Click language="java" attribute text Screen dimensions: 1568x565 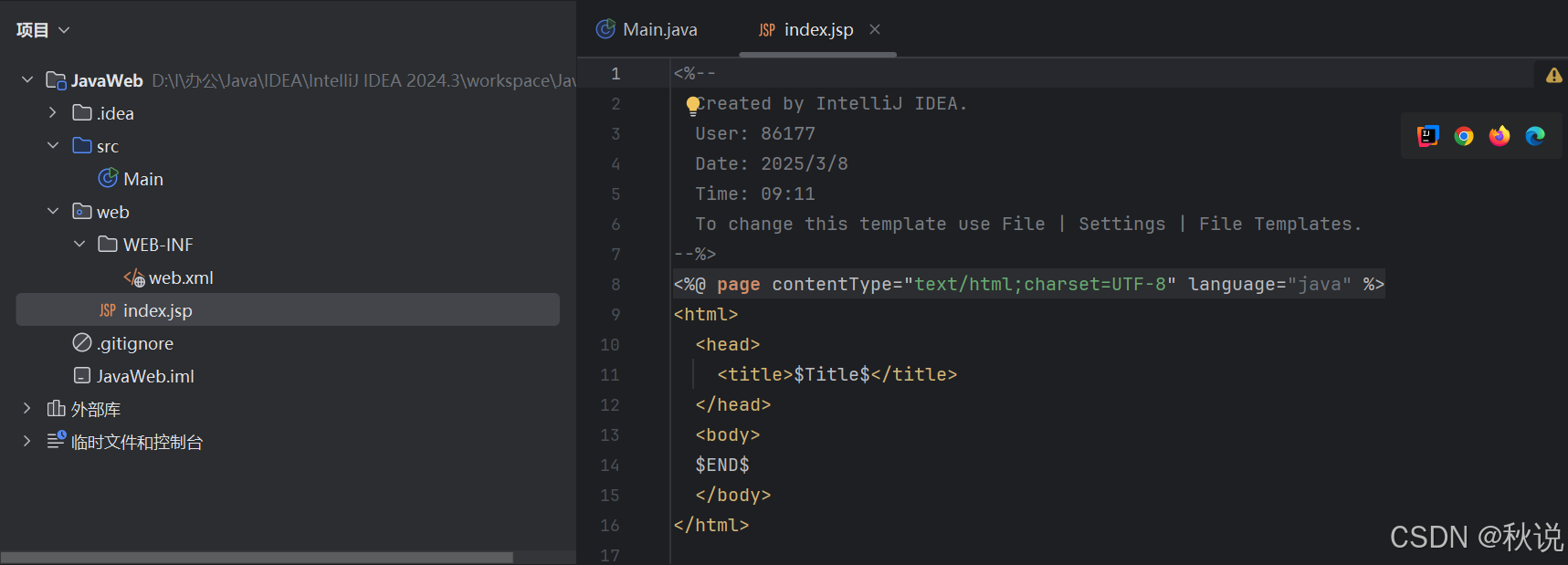[x=1270, y=284]
